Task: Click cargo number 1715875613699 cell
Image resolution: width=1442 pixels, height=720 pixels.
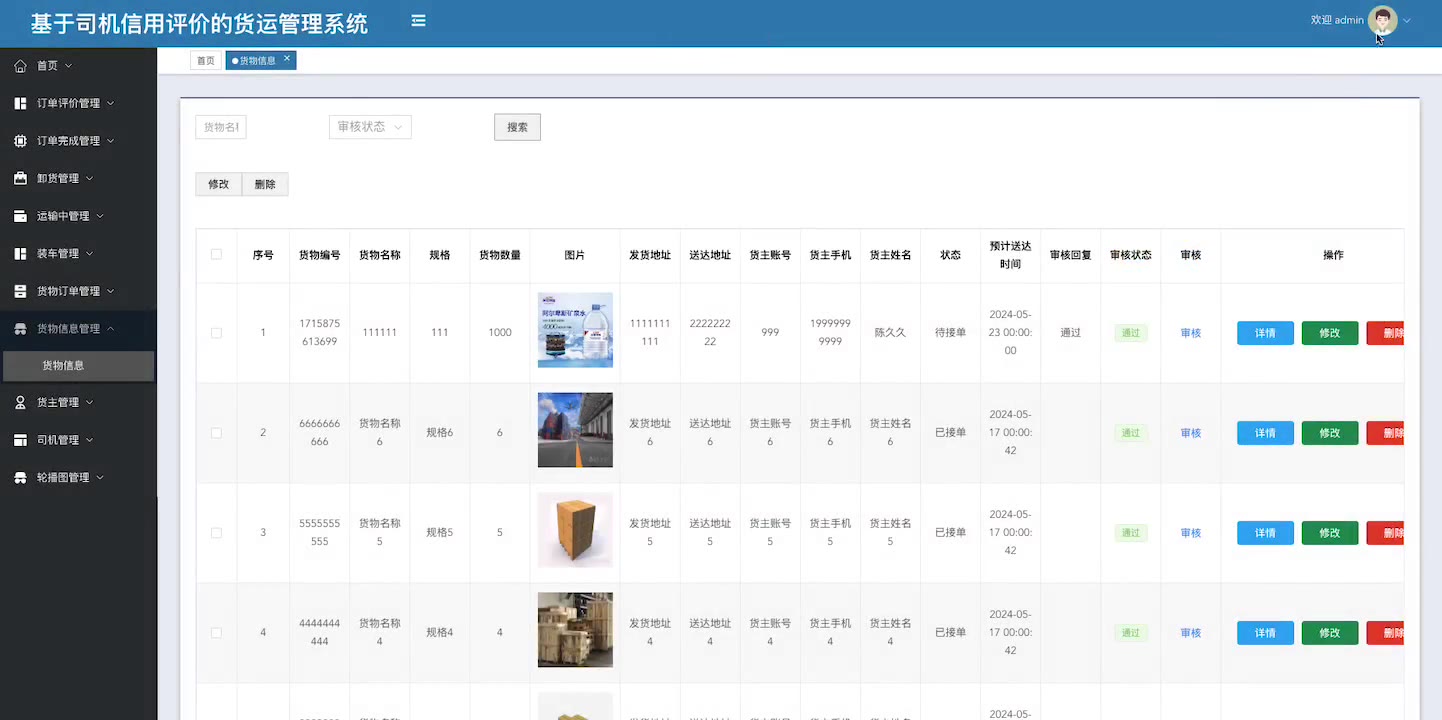Action: [320, 333]
